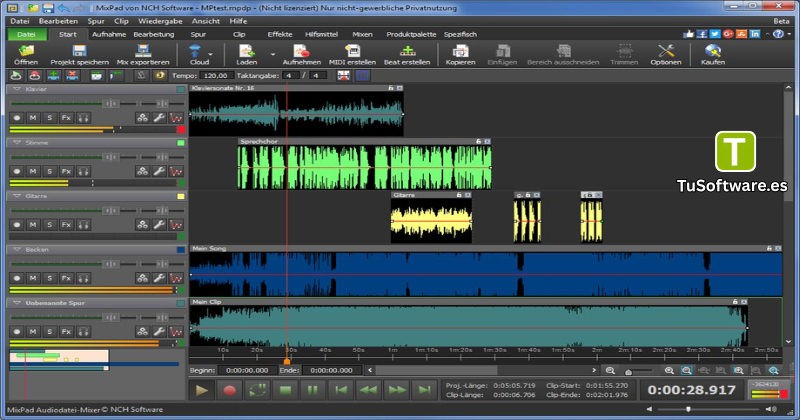Click the green plus add-track icon

[x=53, y=76]
